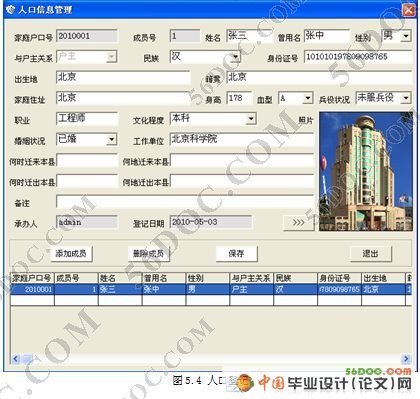420x399 pixels.
Task: Select table cell 汉 in grid
Action: [296, 289]
